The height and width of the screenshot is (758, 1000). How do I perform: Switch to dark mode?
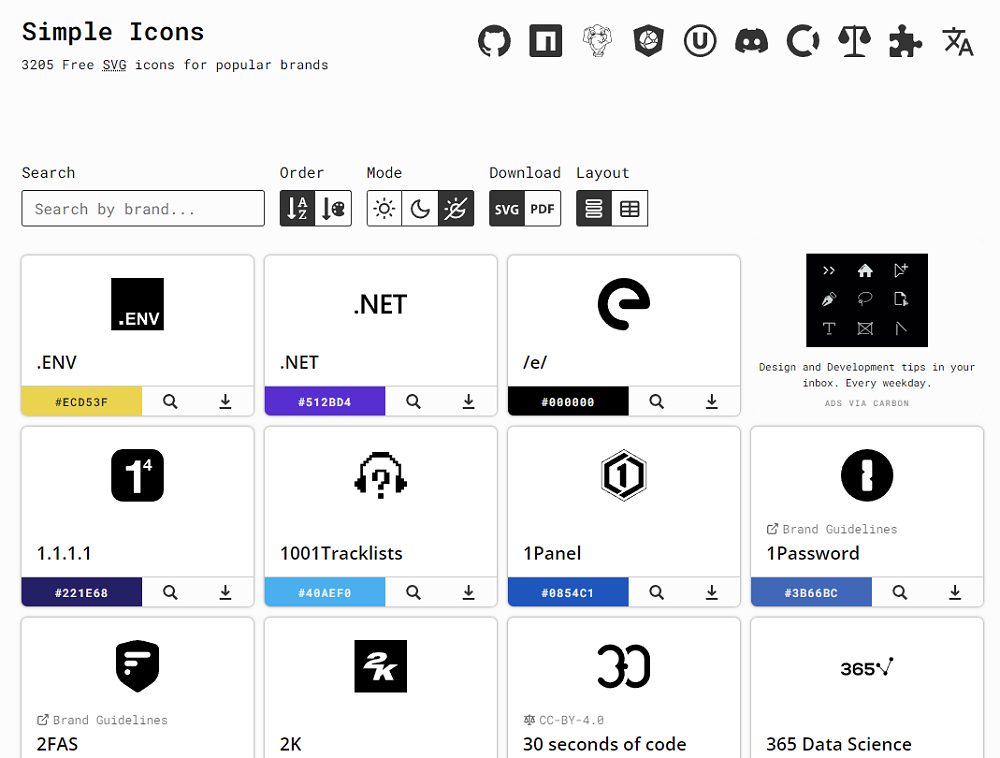coord(420,208)
